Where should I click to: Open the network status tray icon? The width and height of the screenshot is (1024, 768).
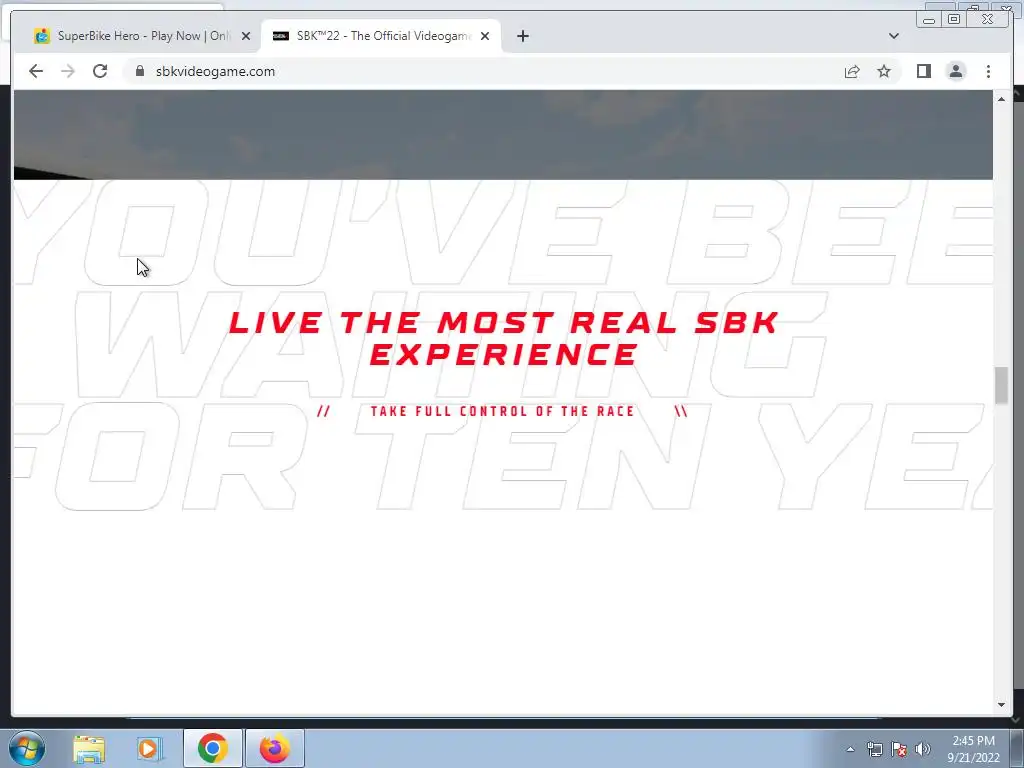point(874,749)
